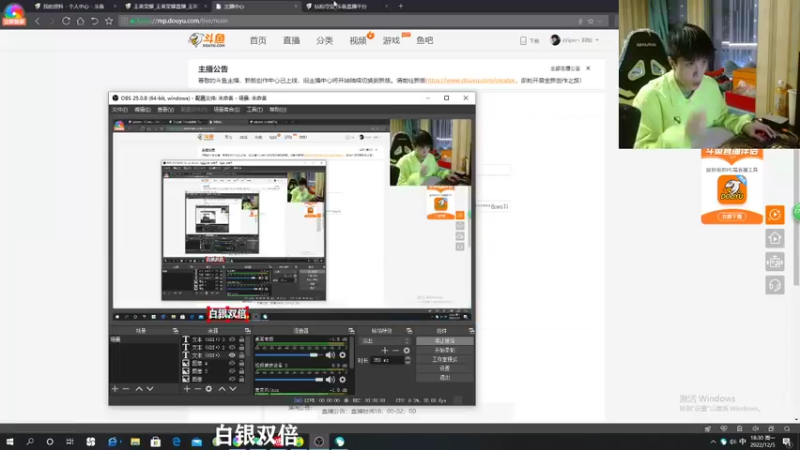Click headset support icon on right sidebar
Viewport: 800px width, 450px height.
pos(774,285)
